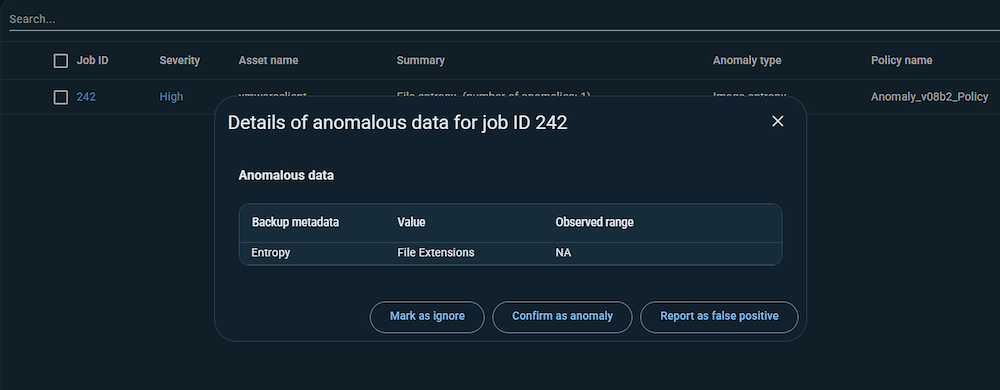Open the job ID 242 link
The image size is (1000, 390).
[x=86, y=97]
